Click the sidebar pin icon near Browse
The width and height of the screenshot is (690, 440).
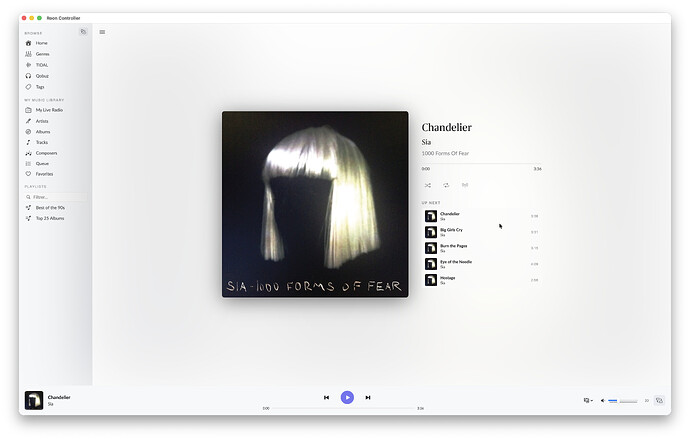pos(83,32)
